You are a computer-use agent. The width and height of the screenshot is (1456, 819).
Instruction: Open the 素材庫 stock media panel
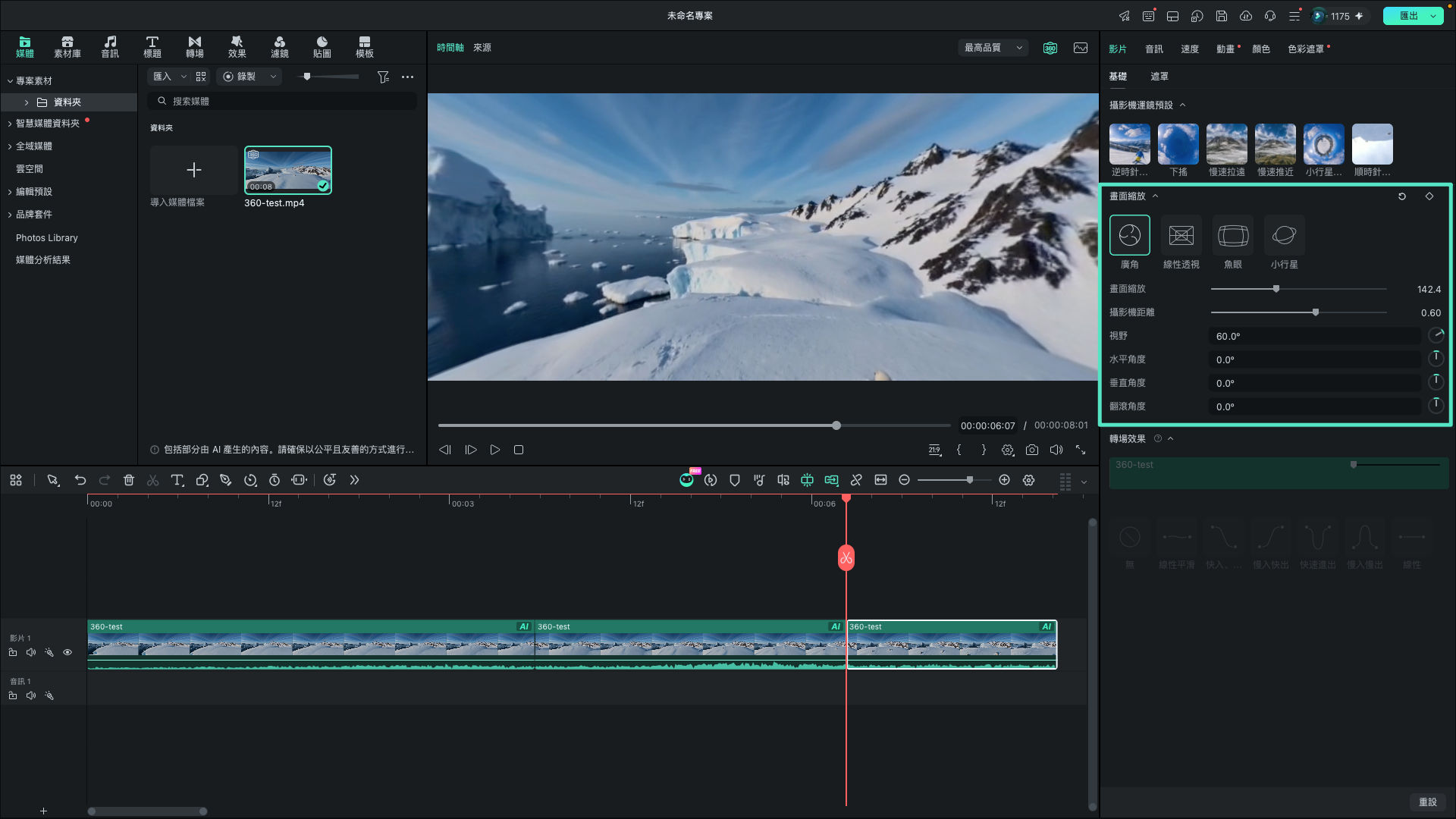67,47
